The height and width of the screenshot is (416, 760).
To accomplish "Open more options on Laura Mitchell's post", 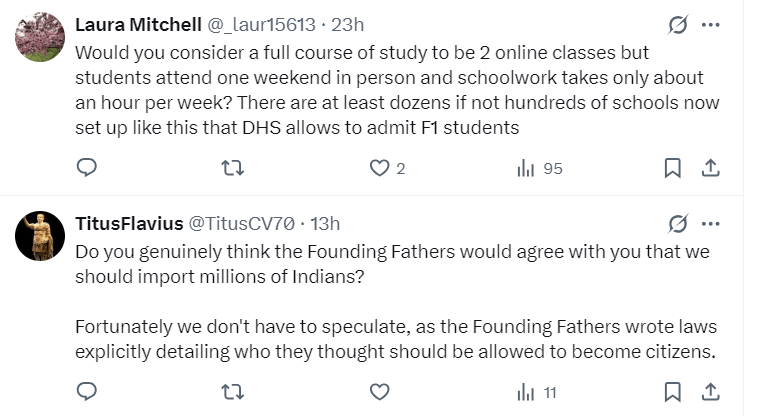I will 709,26.
